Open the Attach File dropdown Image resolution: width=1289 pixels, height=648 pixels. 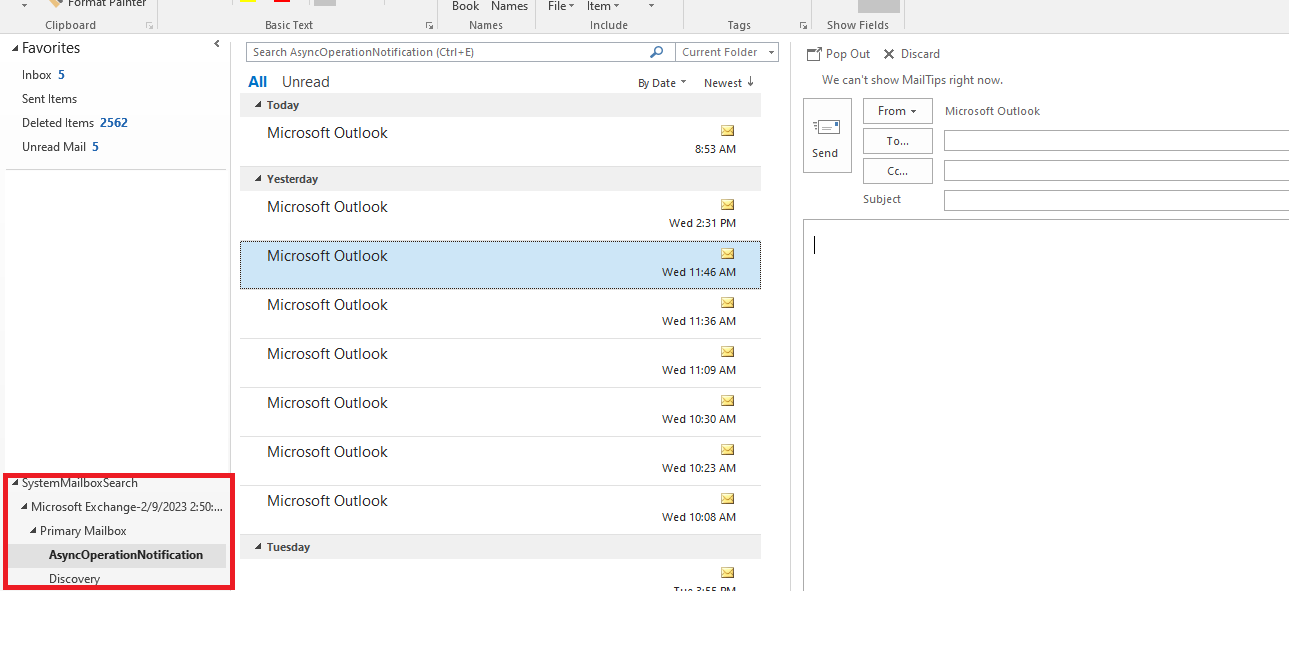pos(561,6)
